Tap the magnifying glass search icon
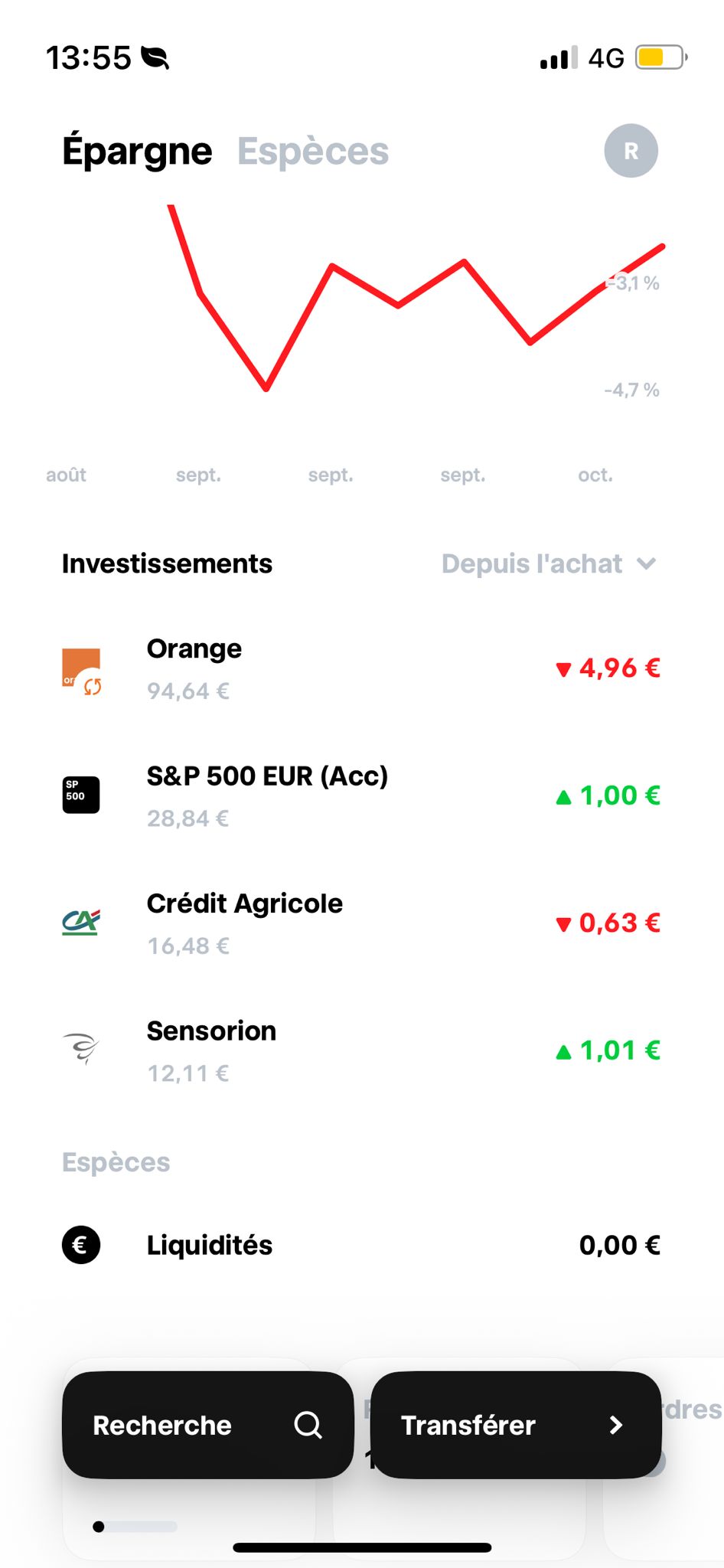Screen dimensions: 724x1568 308,1425
